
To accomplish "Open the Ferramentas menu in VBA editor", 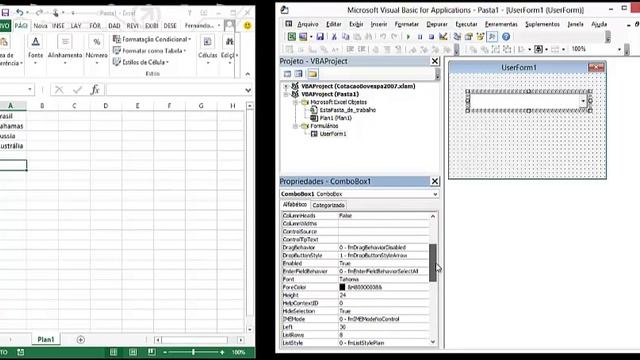I will [501, 24].
